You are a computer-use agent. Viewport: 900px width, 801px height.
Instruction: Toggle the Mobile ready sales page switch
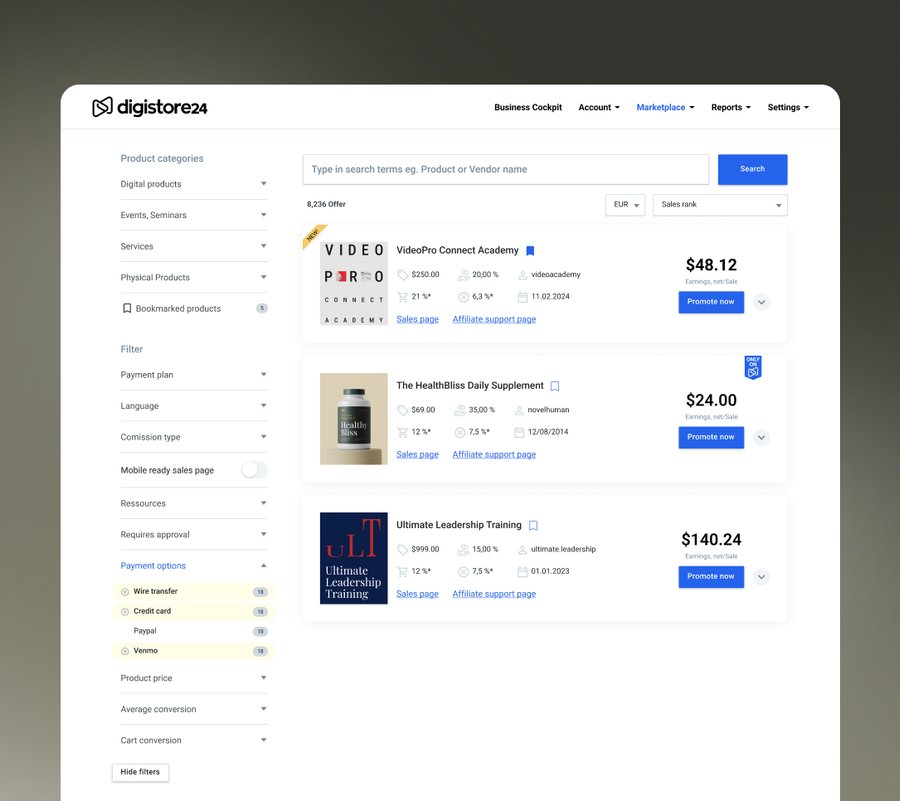(254, 470)
